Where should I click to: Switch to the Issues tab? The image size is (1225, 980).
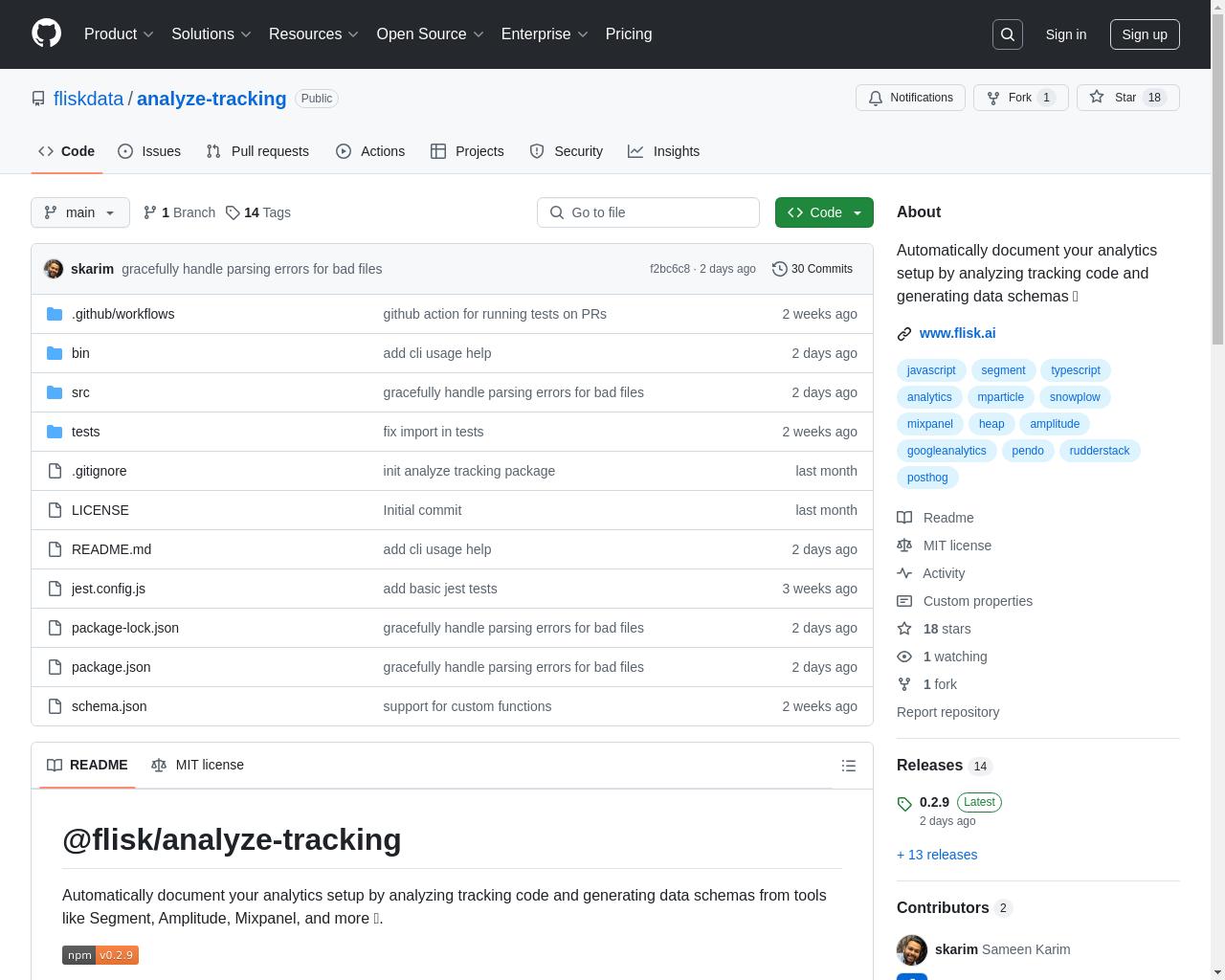(149, 151)
